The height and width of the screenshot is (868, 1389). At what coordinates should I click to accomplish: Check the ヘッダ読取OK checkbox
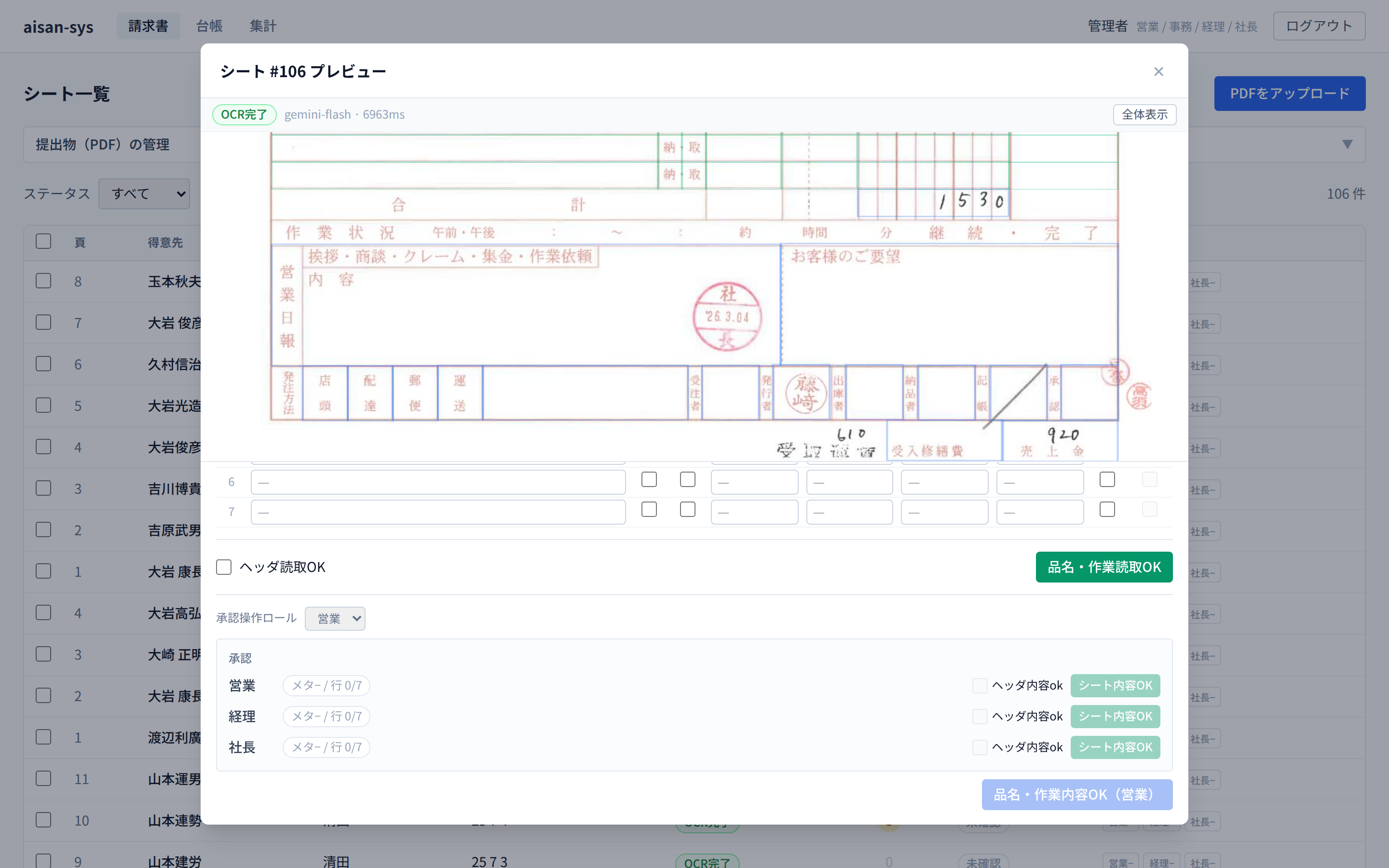224,567
